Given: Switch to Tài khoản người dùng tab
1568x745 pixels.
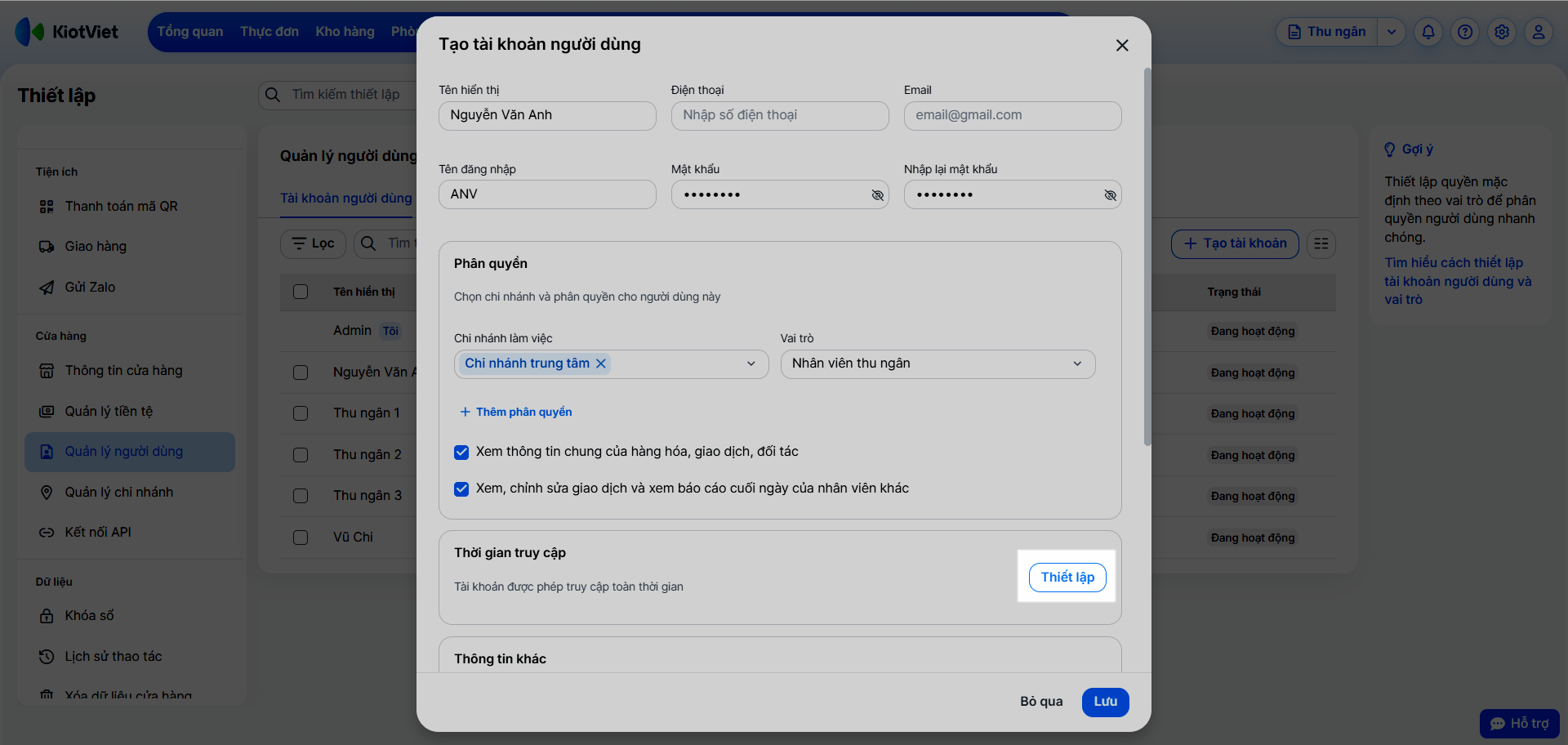Looking at the screenshot, I should 346,199.
